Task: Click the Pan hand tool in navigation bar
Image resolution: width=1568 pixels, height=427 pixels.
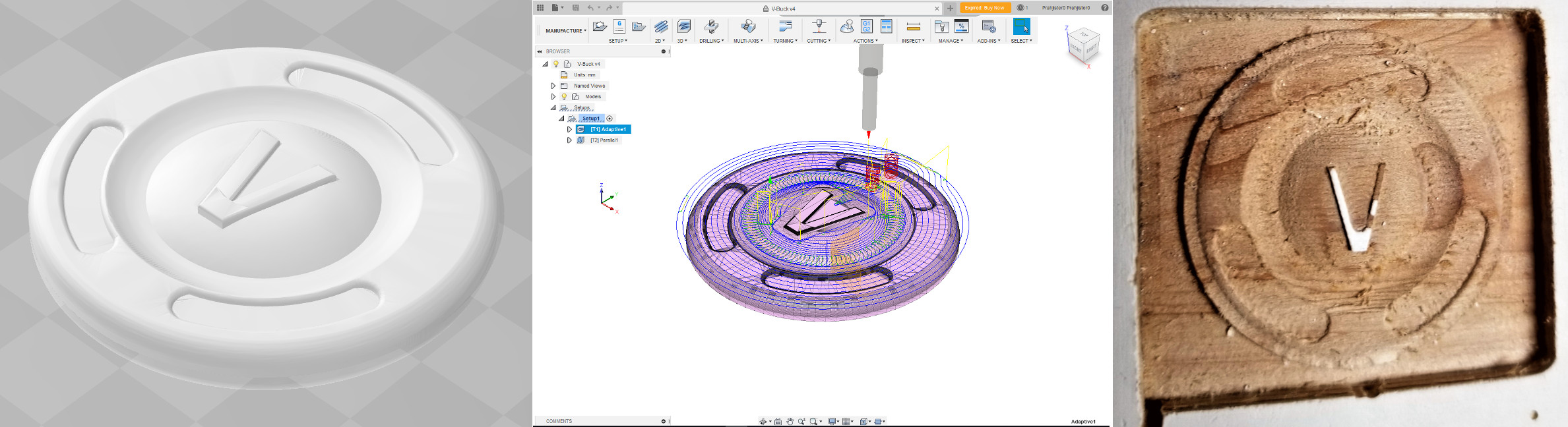Action: (x=790, y=422)
